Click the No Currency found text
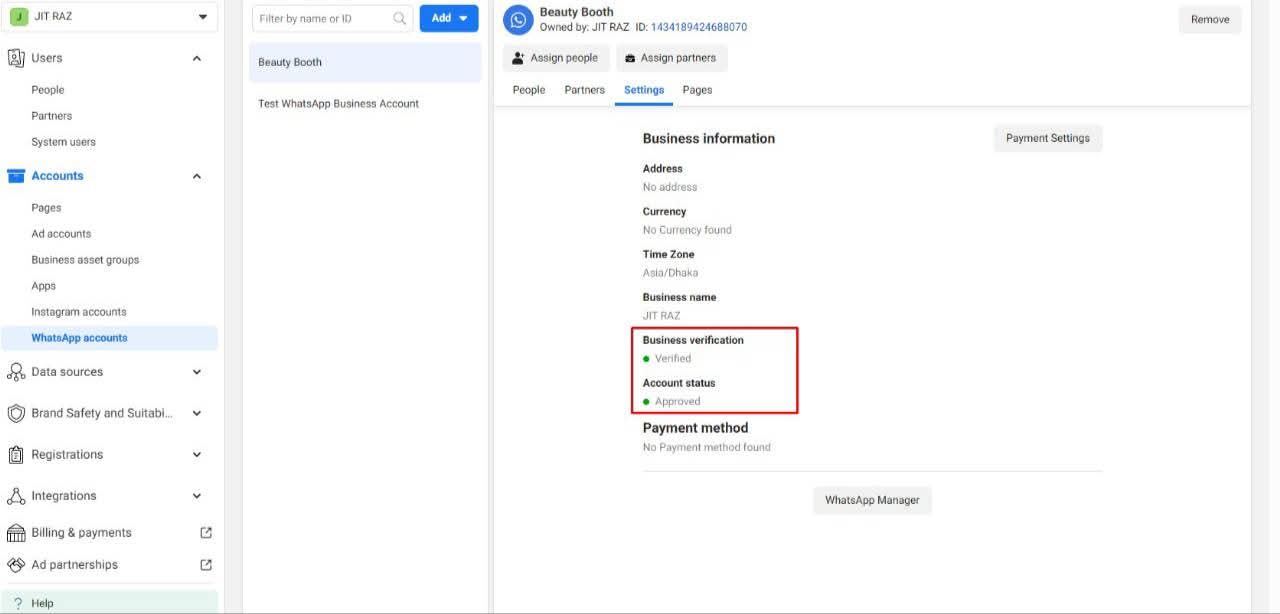 (687, 230)
